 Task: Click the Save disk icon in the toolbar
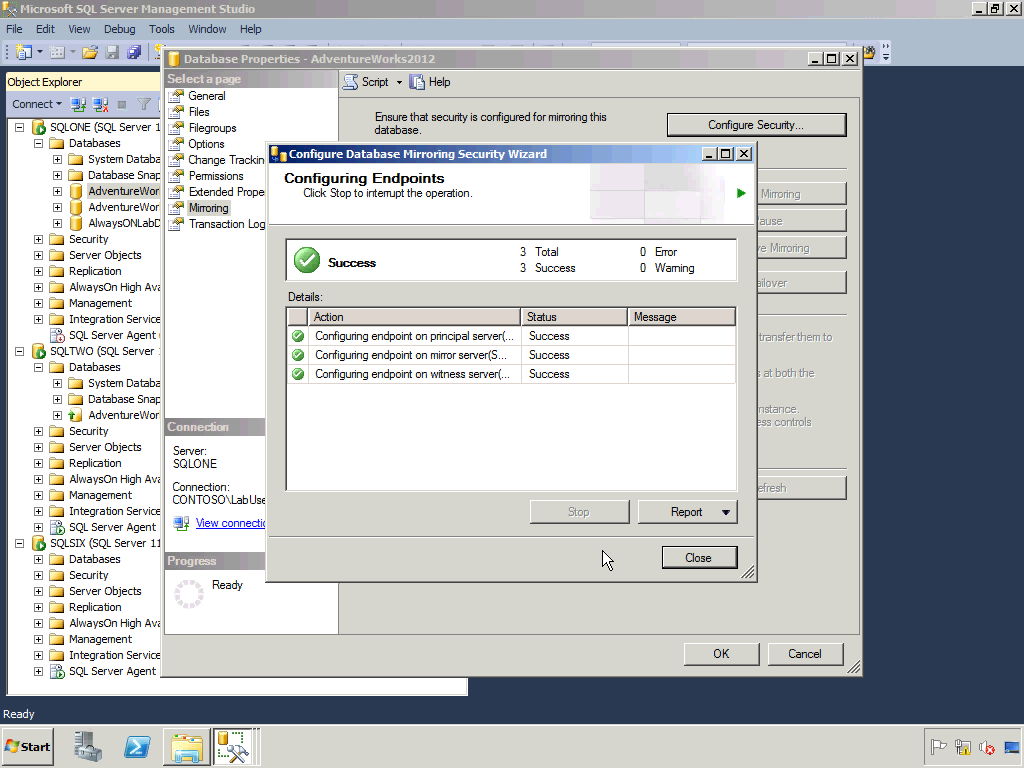112,52
